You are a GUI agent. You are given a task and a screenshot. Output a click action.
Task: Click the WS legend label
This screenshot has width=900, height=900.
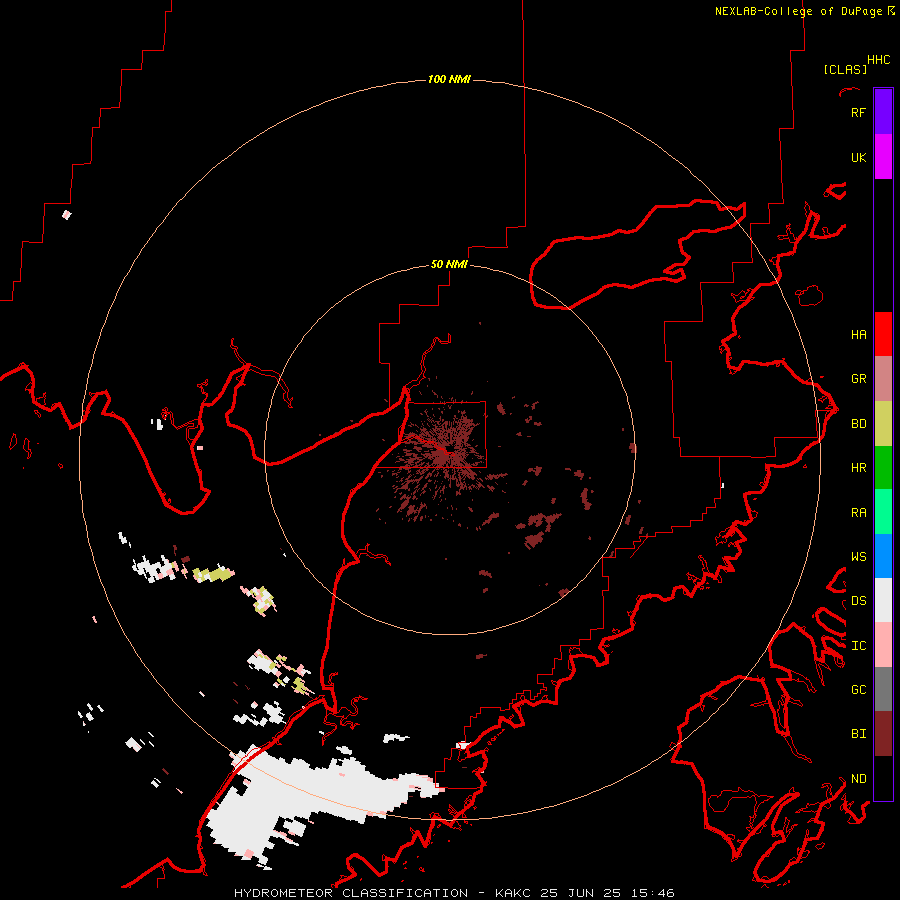coord(858,556)
